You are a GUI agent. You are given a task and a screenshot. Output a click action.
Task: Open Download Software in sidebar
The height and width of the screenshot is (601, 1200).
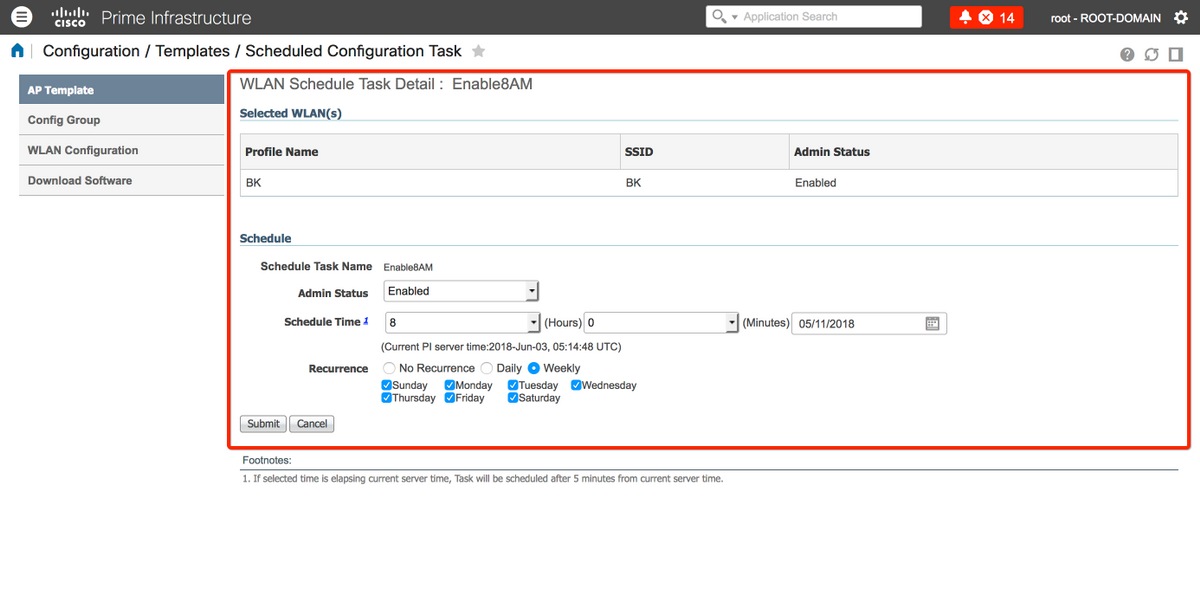pos(121,180)
